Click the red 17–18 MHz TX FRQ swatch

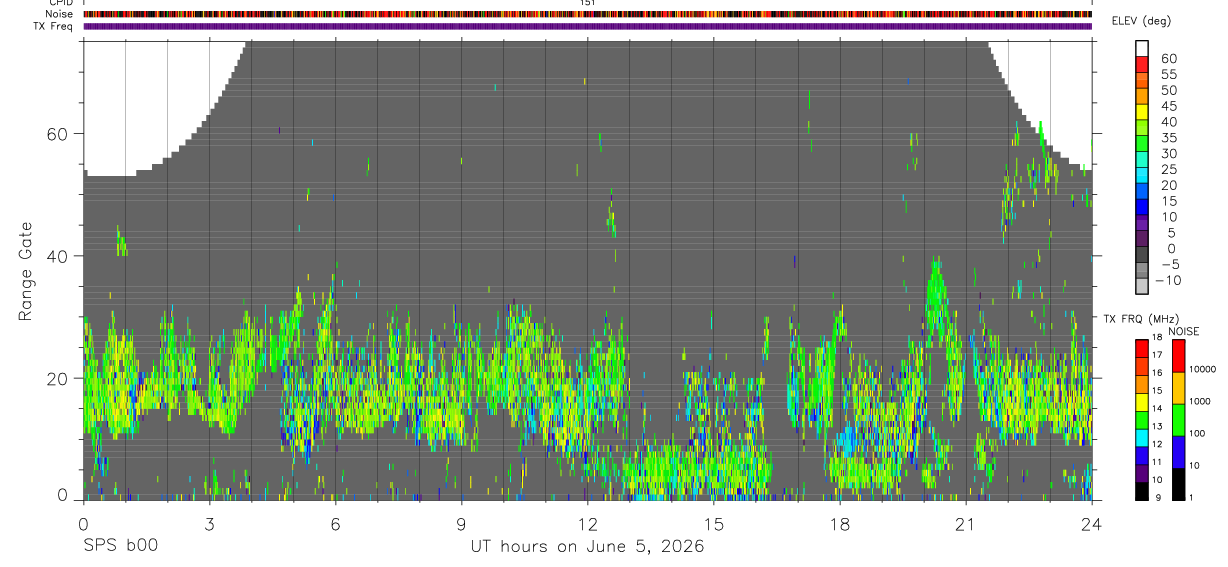click(x=1142, y=347)
